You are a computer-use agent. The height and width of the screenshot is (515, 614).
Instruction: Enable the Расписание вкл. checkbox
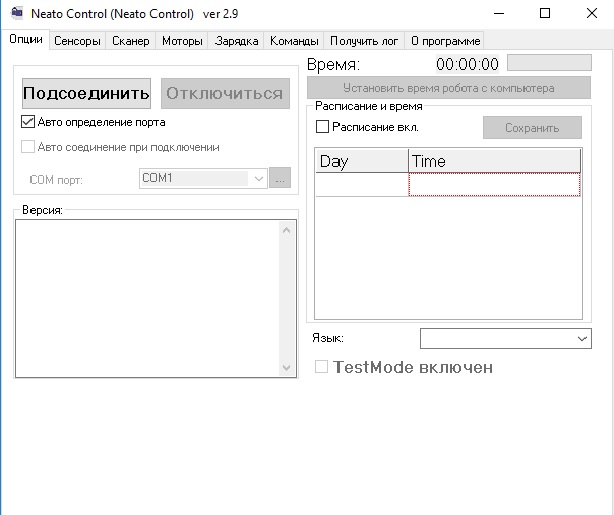(x=322, y=126)
